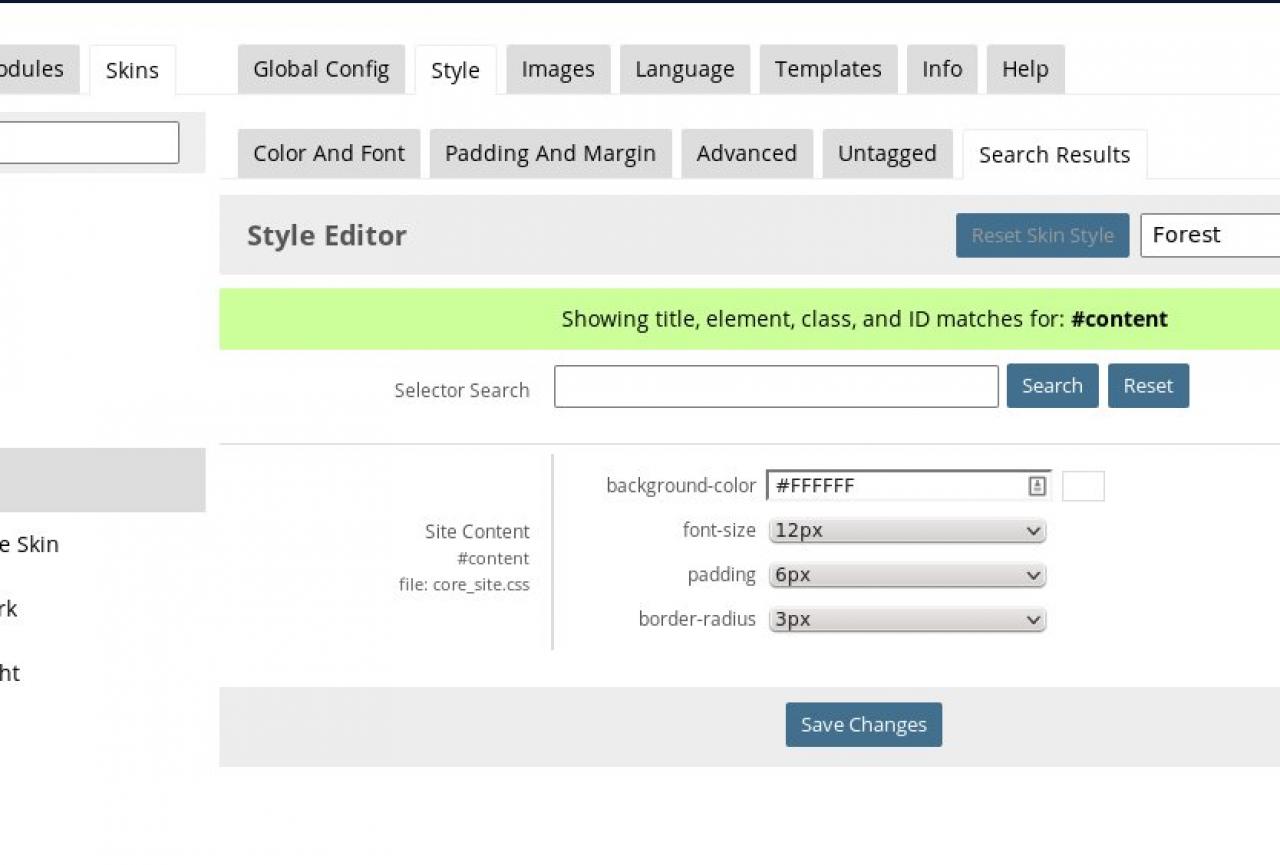Click the icon inside the background-color field
1280x865 pixels.
[1037, 486]
